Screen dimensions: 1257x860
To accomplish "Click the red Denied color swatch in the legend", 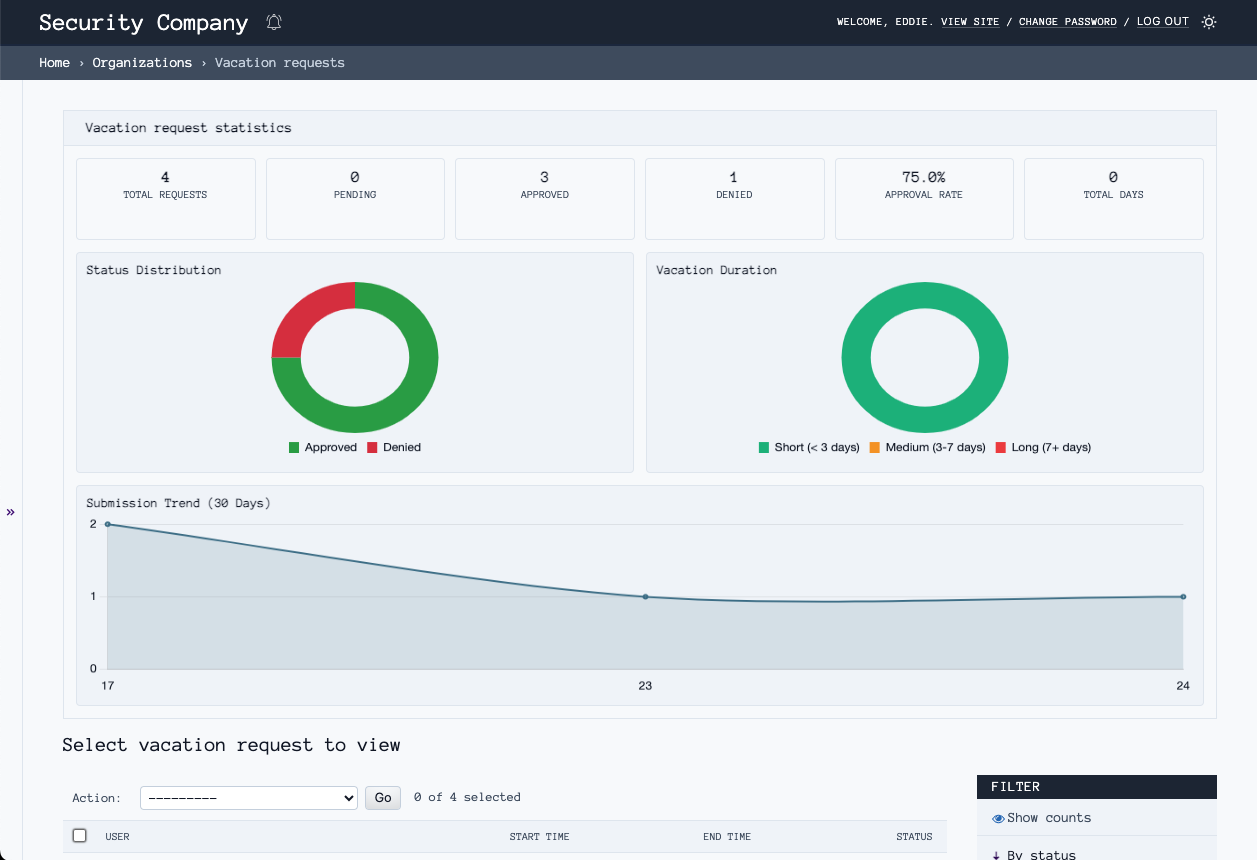I will pos(372,447).
